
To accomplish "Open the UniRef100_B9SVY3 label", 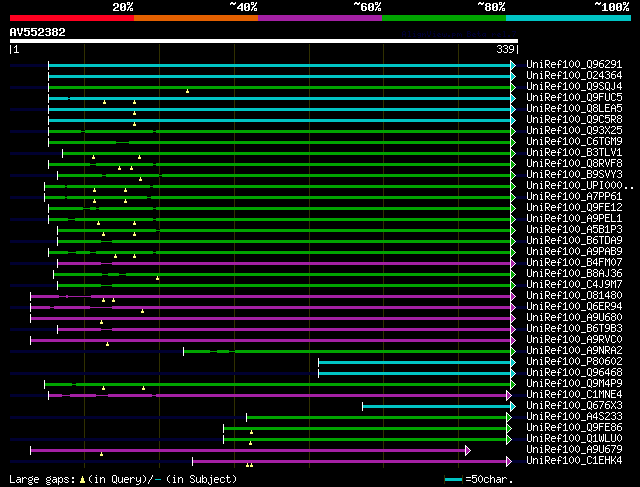I will [x=574, y=175].
